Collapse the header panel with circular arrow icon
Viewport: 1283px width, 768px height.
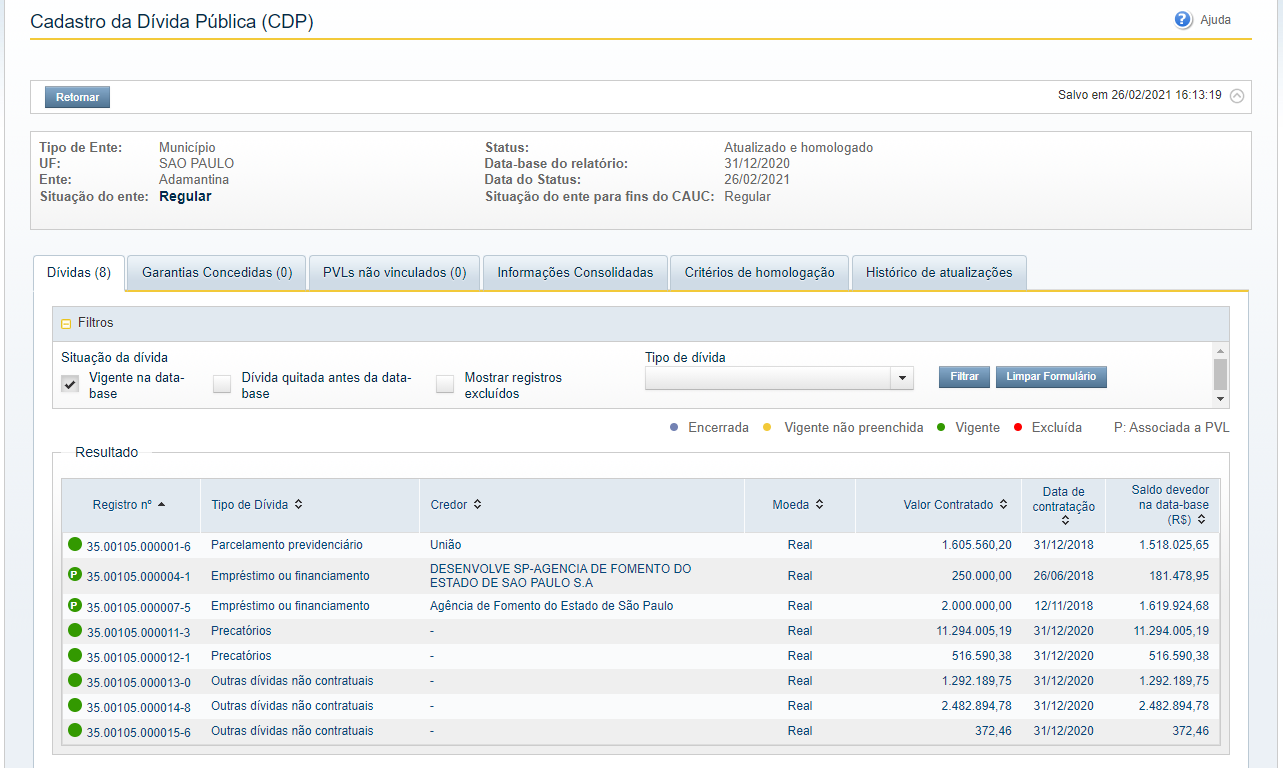pos(1237,96)
